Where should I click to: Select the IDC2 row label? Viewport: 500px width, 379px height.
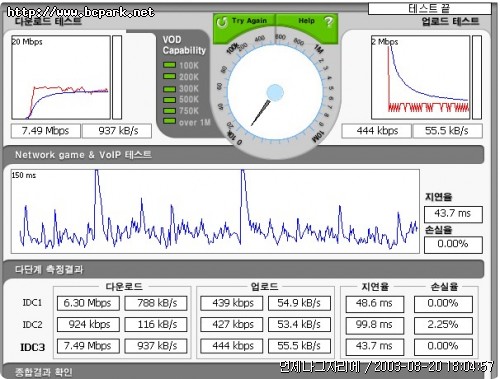point(32,324)
